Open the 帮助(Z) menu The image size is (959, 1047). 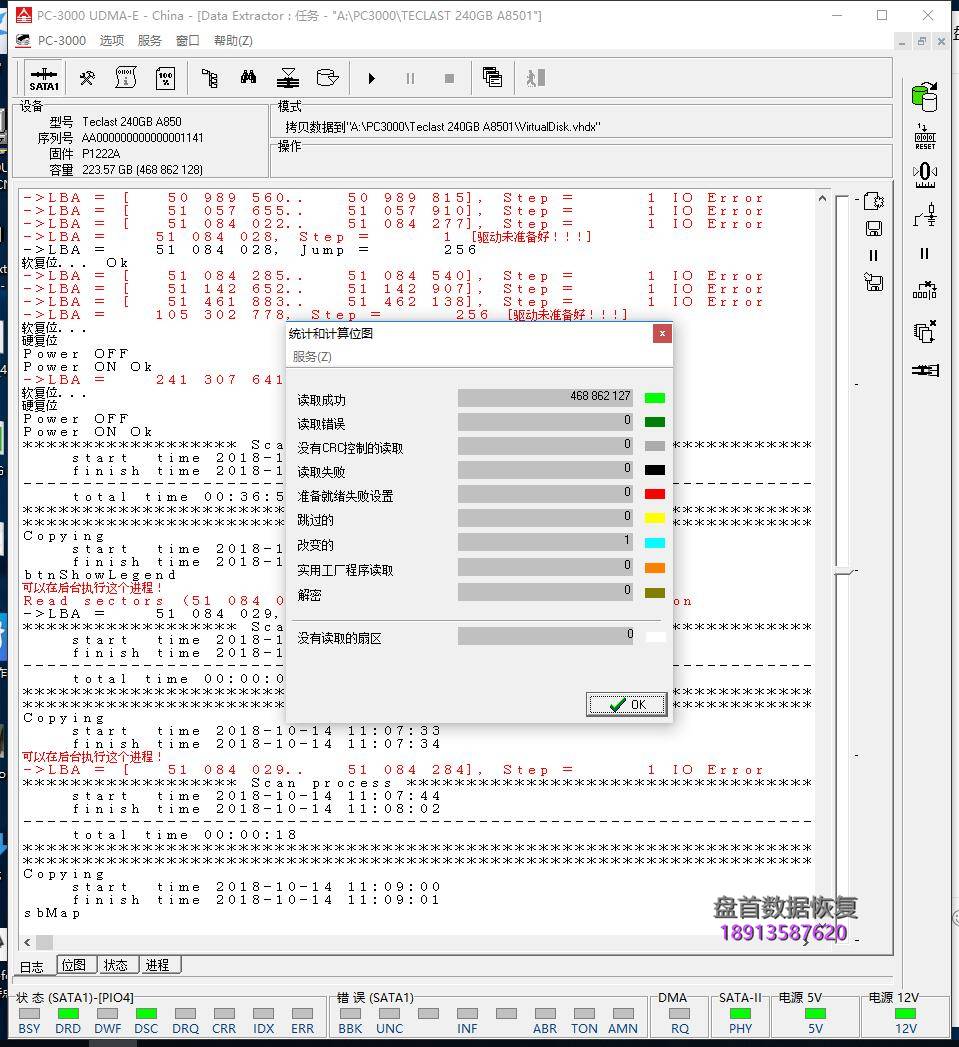coord(233,41)
